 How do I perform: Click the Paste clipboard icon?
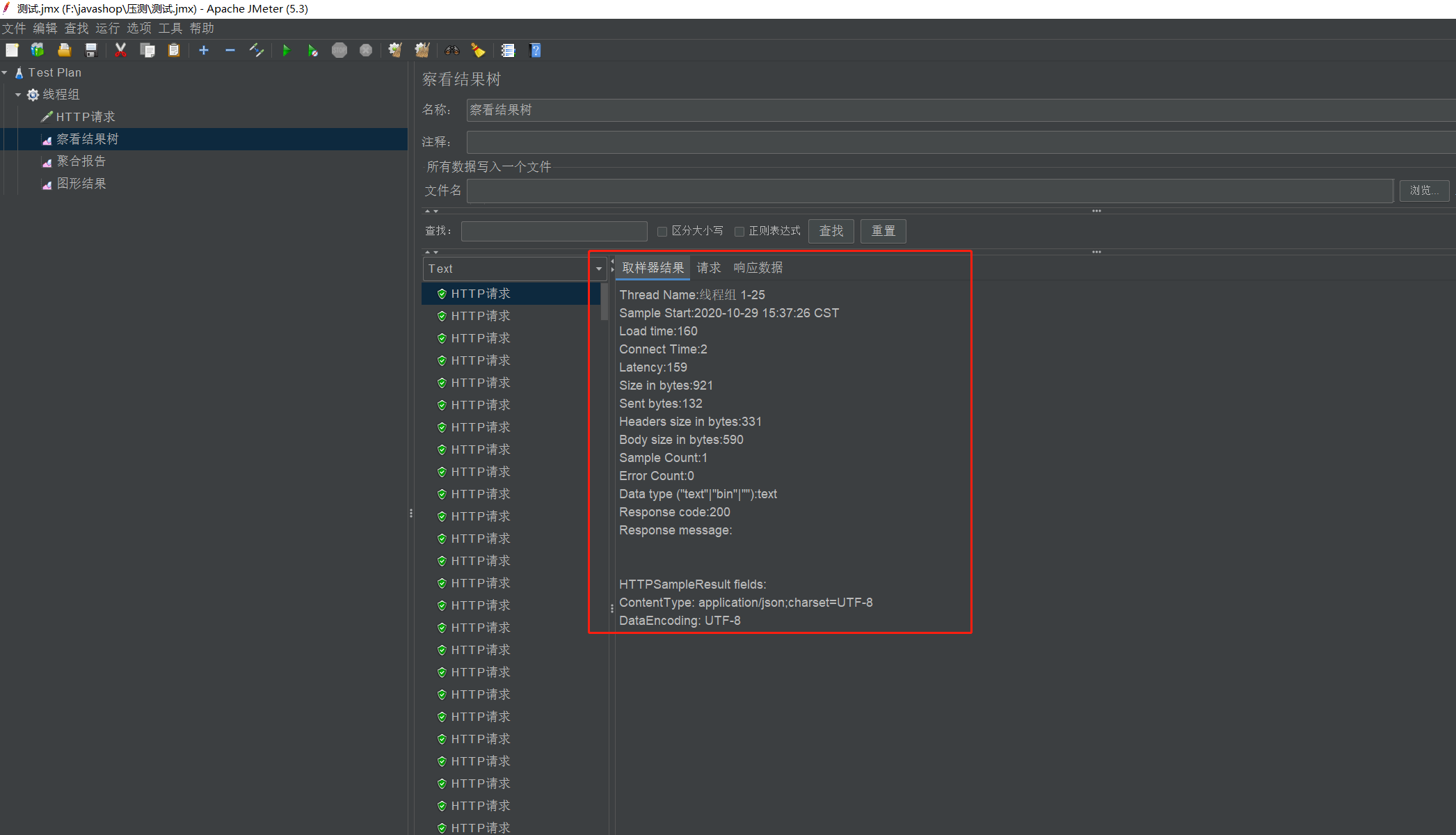[174, 50]
